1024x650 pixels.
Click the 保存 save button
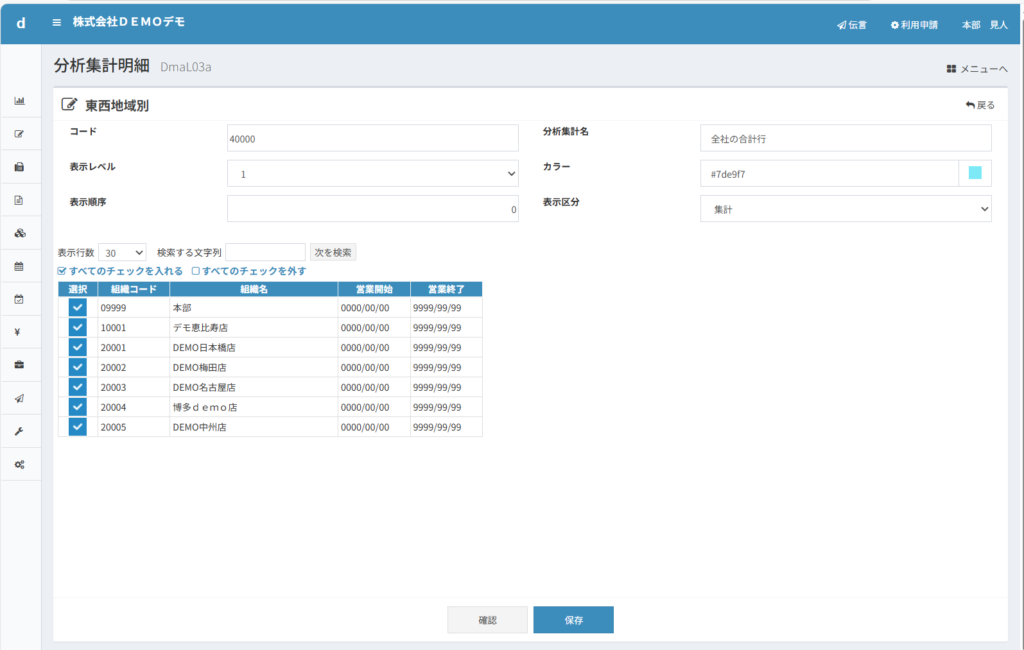click(573, 620)
